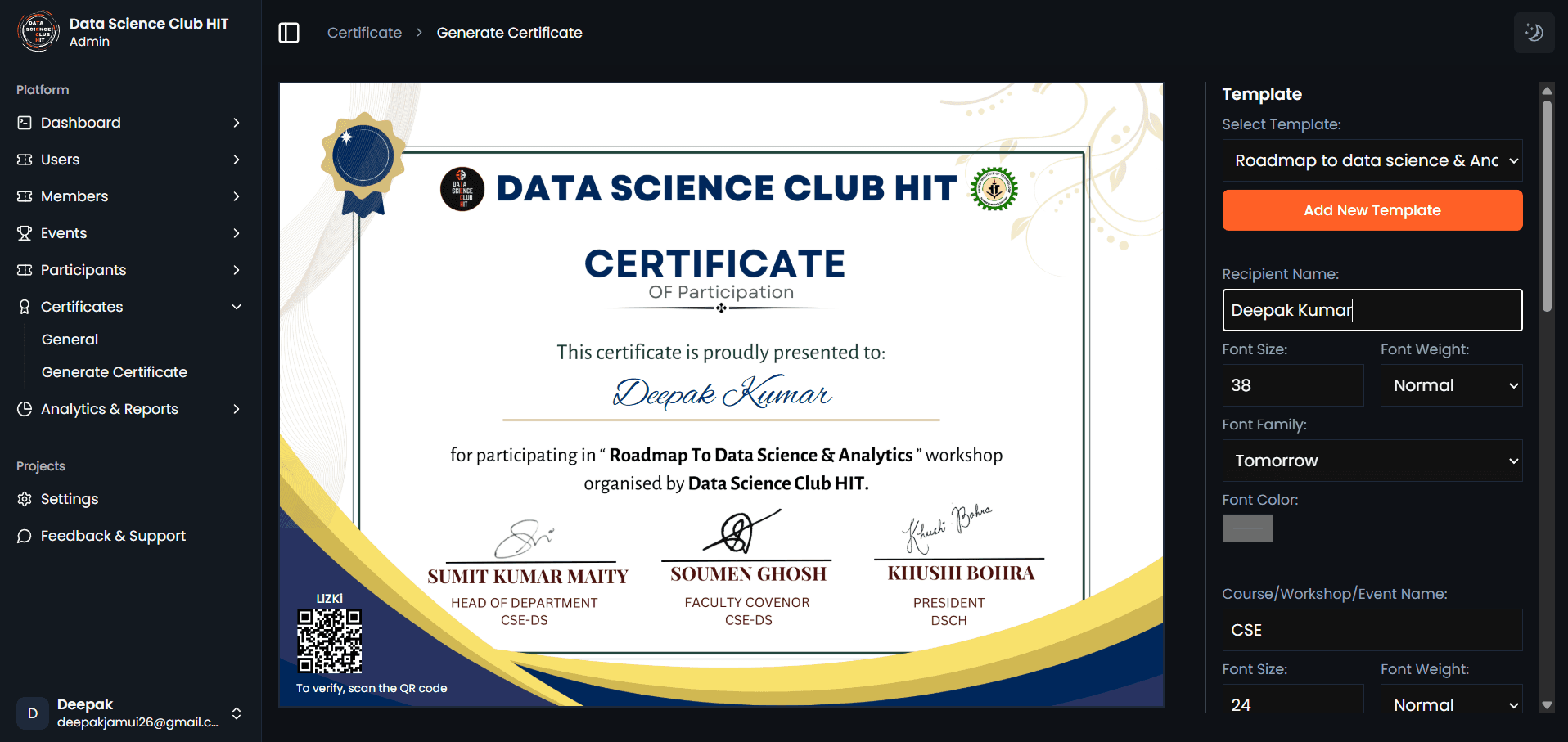Screen dimensions: 1568x742
Task: Open the Select Template dropdown
Action: 1372,160
